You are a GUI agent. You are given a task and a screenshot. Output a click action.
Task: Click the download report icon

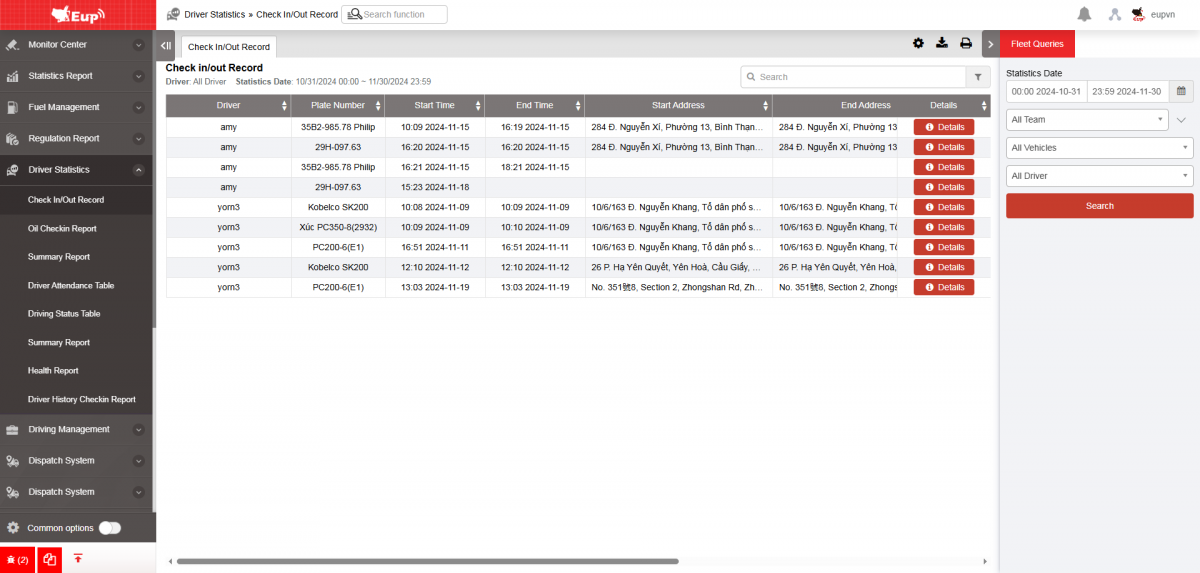pos(942,43)
